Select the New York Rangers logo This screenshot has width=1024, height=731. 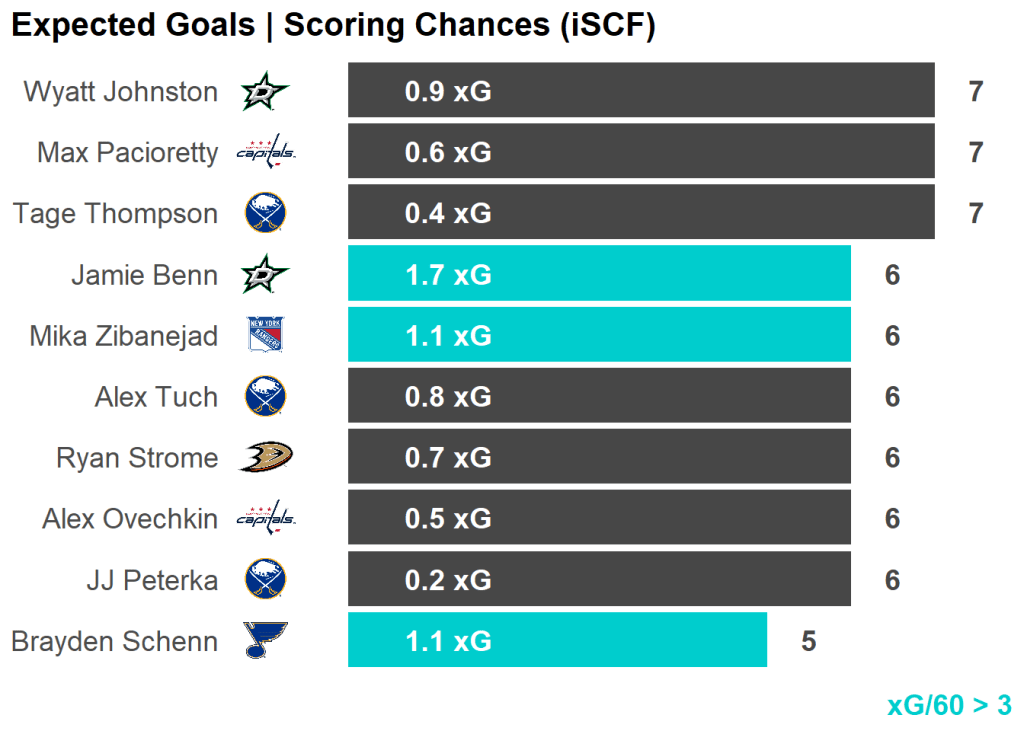(x=265, y=336)
